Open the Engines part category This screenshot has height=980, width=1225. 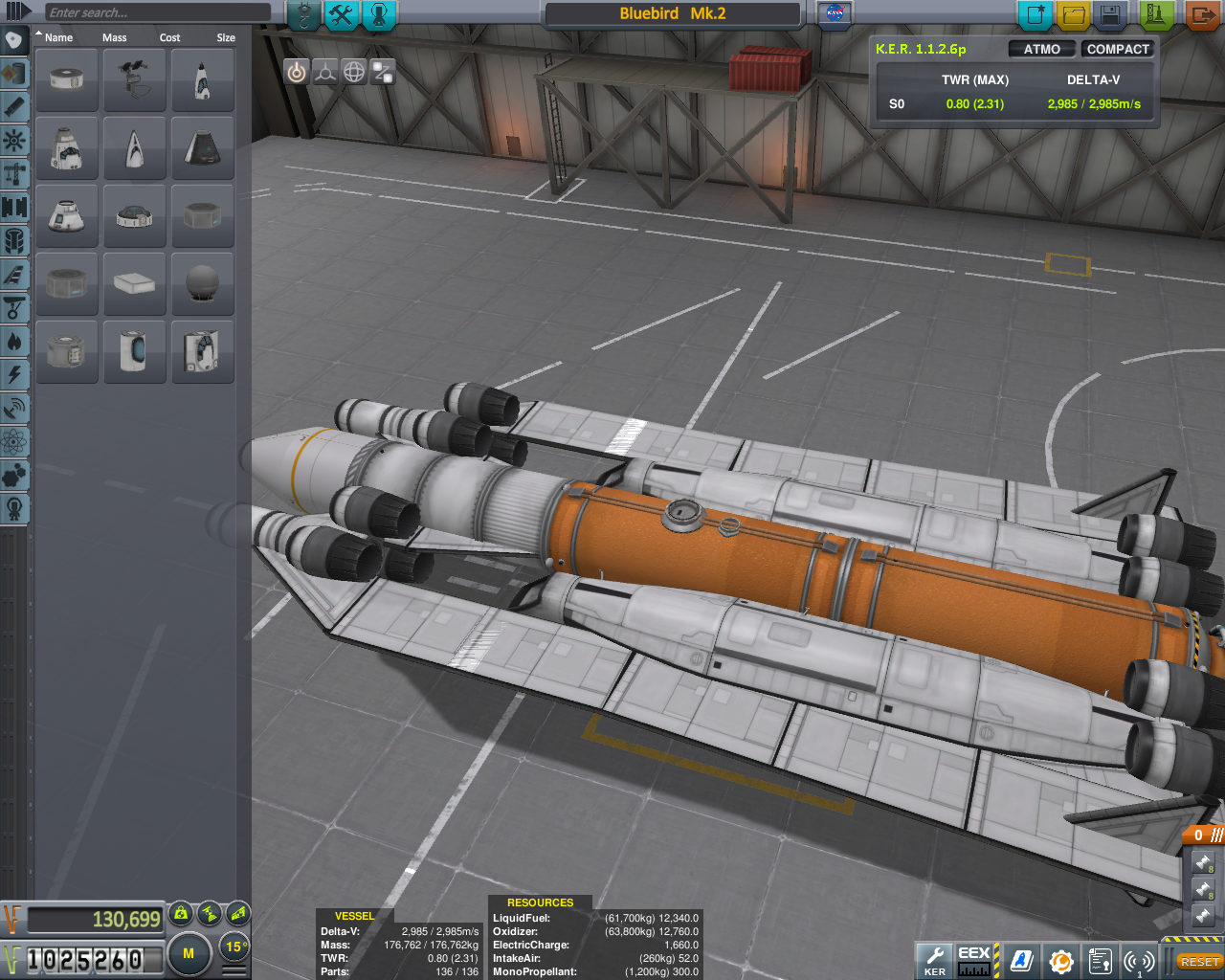(14, 107)
